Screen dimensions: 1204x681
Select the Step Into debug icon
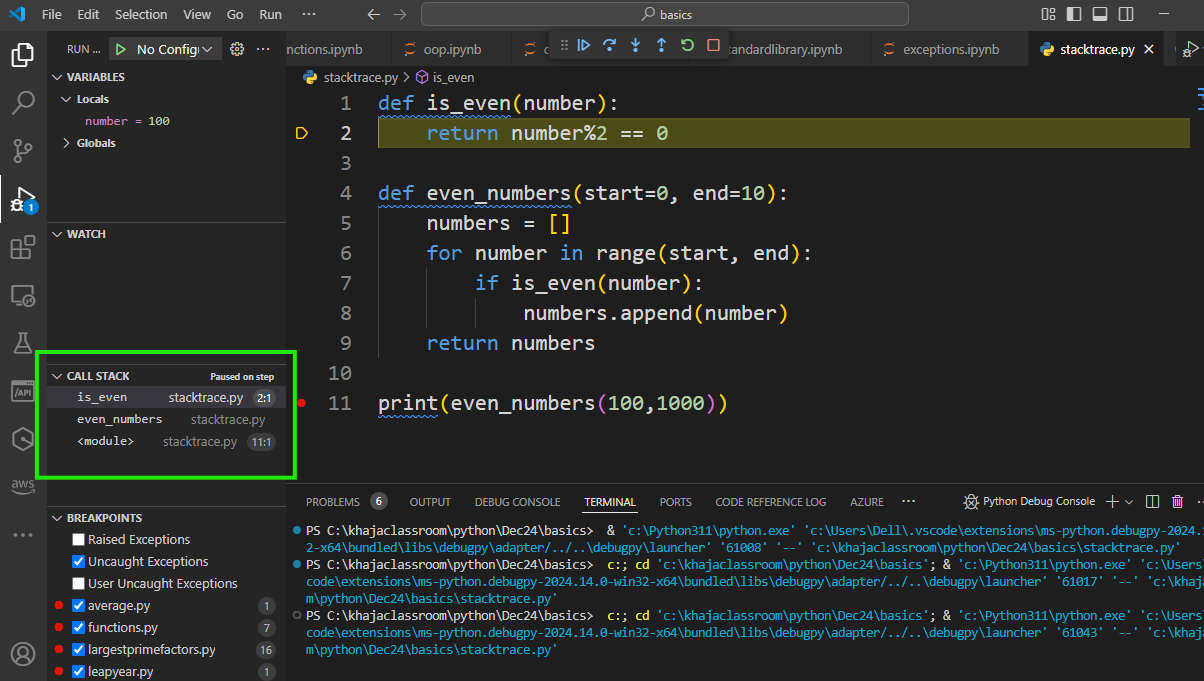(634, 43)
